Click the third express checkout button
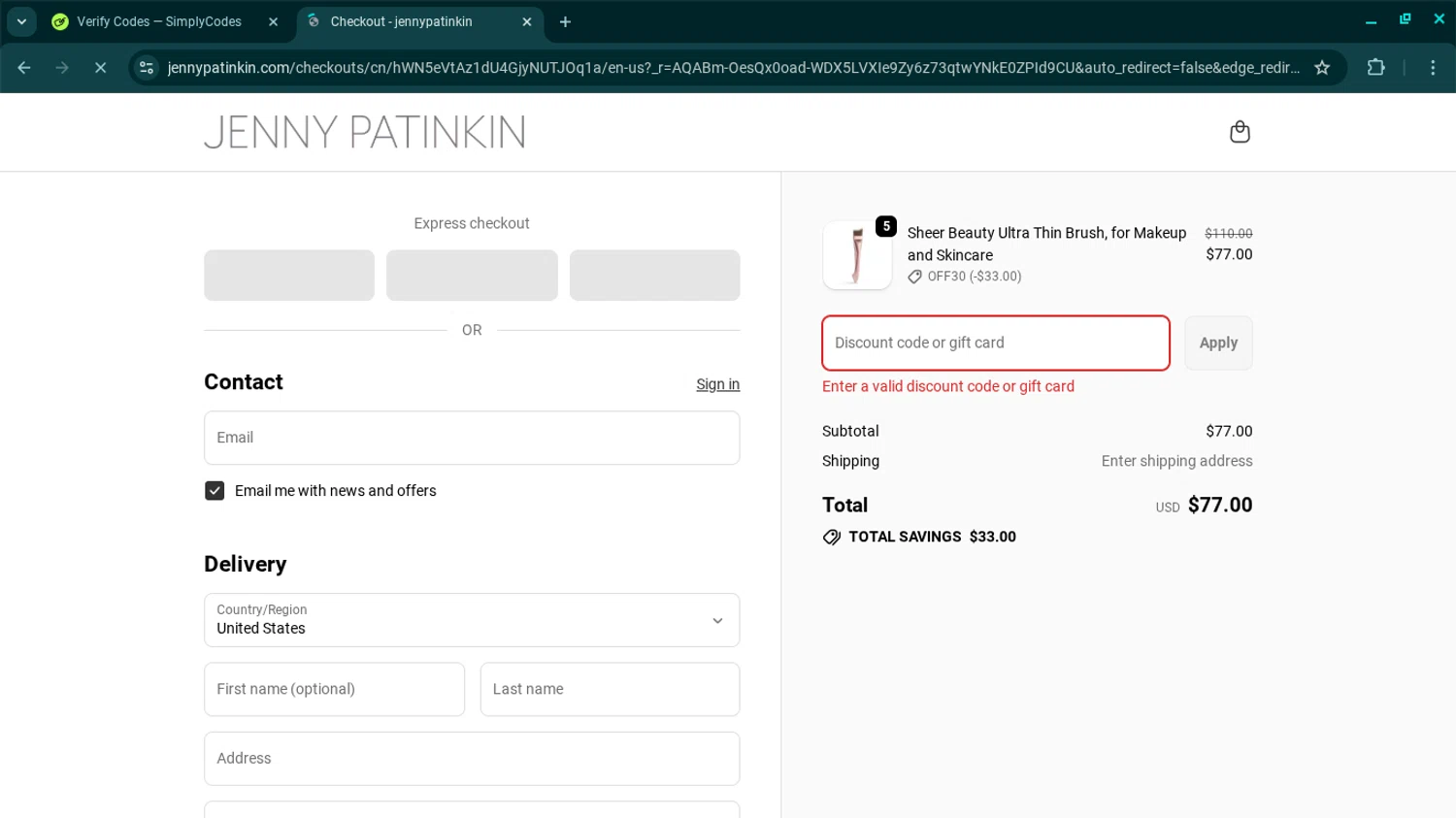 click(655, 276)
